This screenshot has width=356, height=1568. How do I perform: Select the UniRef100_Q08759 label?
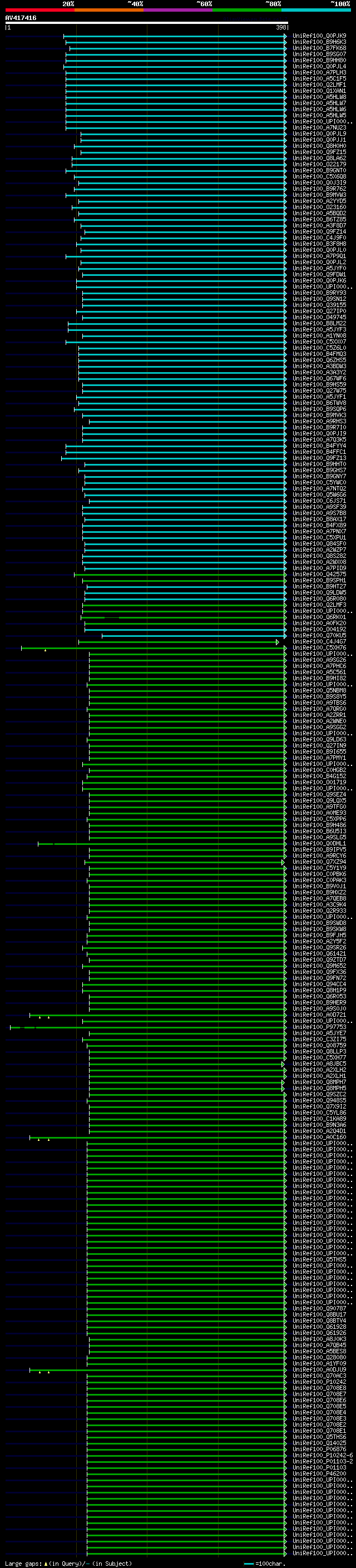319,1046
